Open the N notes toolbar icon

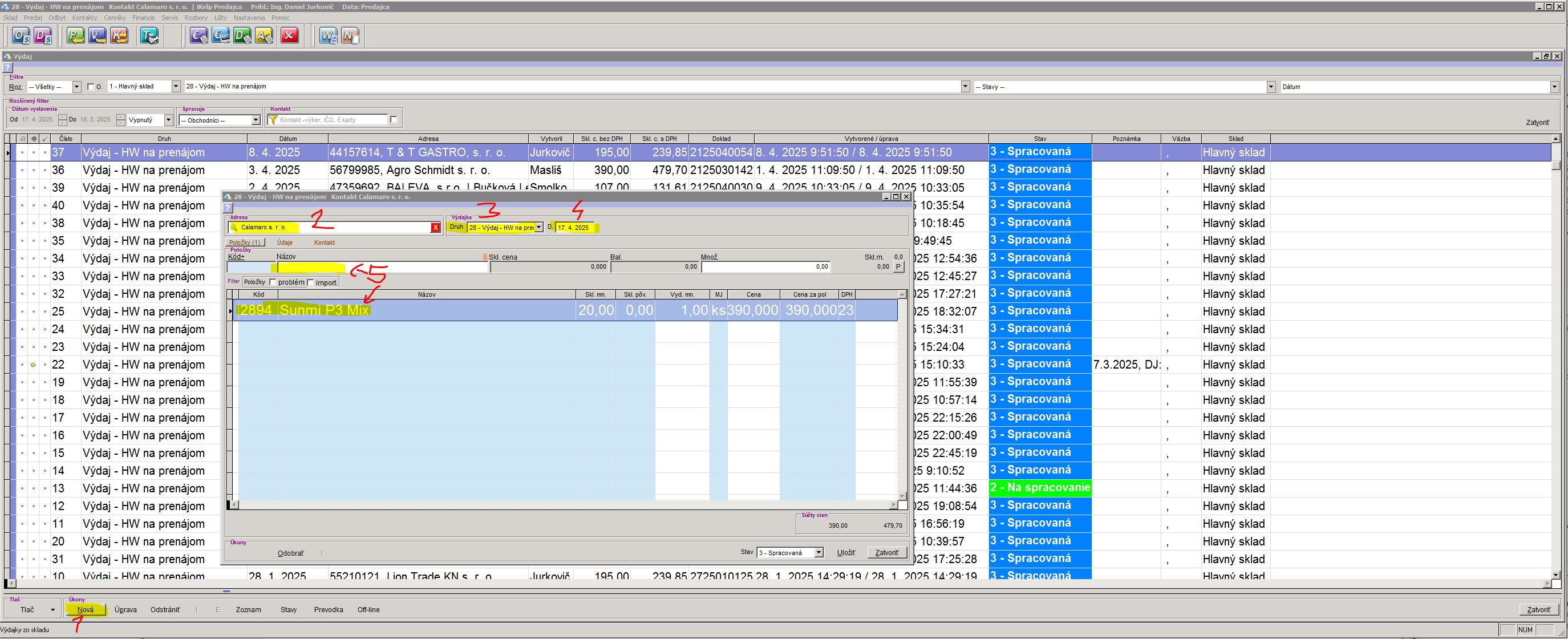tap(350, 36)
